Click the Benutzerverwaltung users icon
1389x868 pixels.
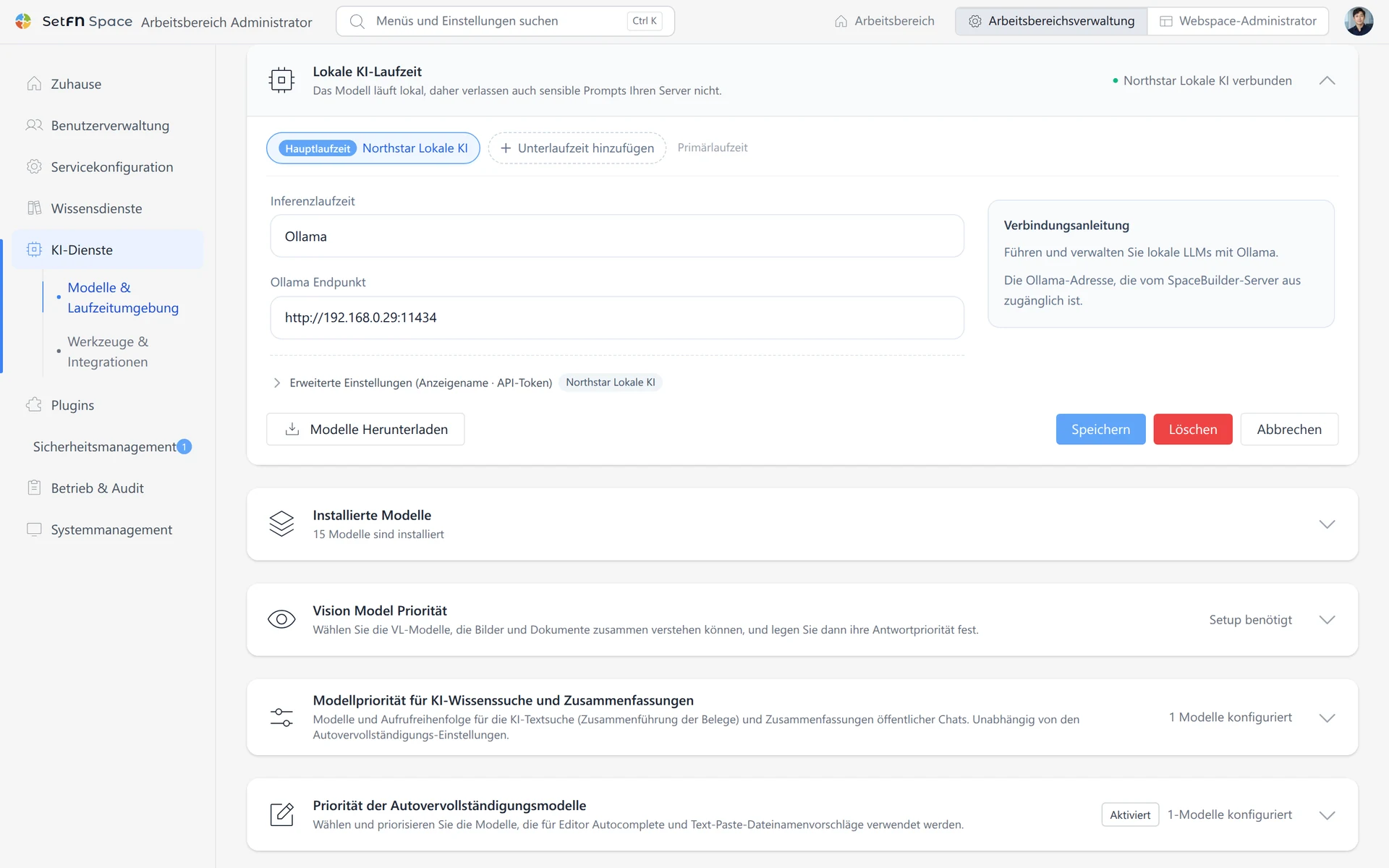pos(34,125)
